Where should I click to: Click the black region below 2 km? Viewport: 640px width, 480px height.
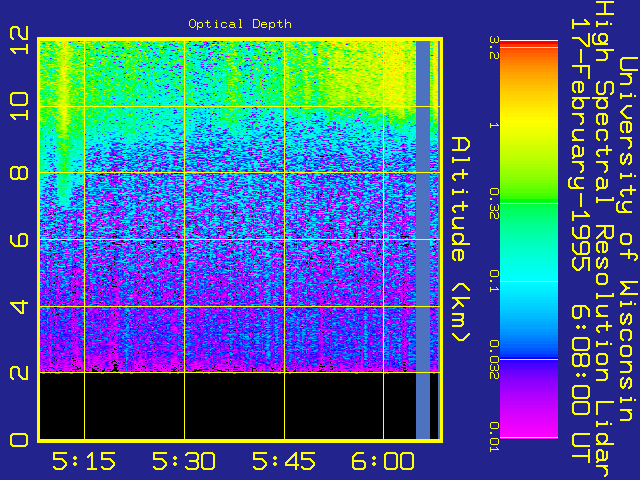(x=227, y=406)
